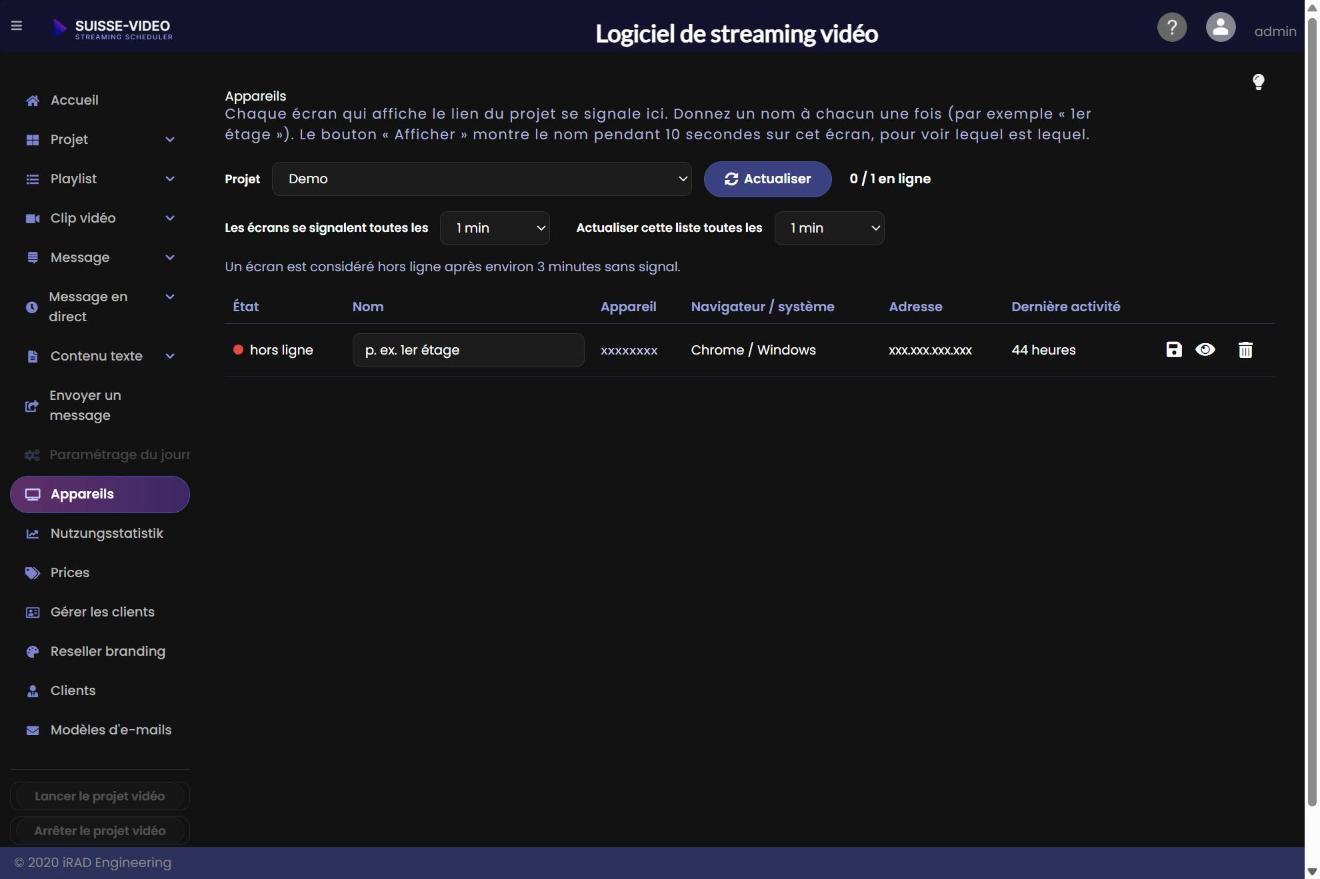Go to Accueil in the sidebar
This screenshot has width=1320, height=879.
(x=100, y=100)
